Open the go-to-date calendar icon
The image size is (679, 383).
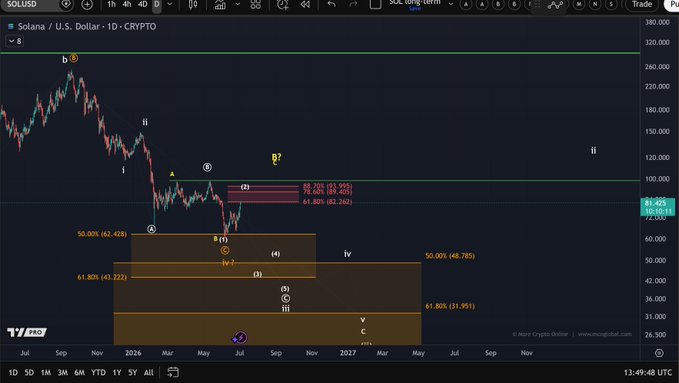point(173,372)
